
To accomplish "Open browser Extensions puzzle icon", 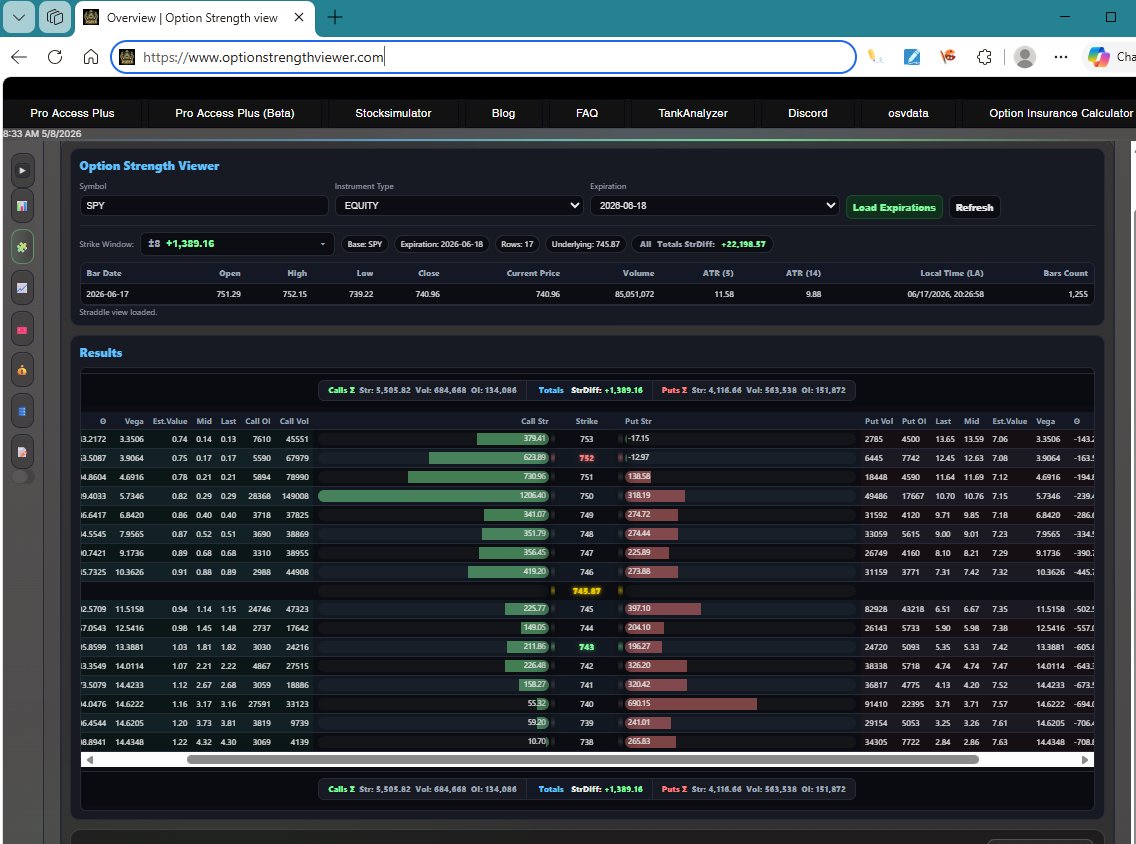I will click(x=984, y=57).
